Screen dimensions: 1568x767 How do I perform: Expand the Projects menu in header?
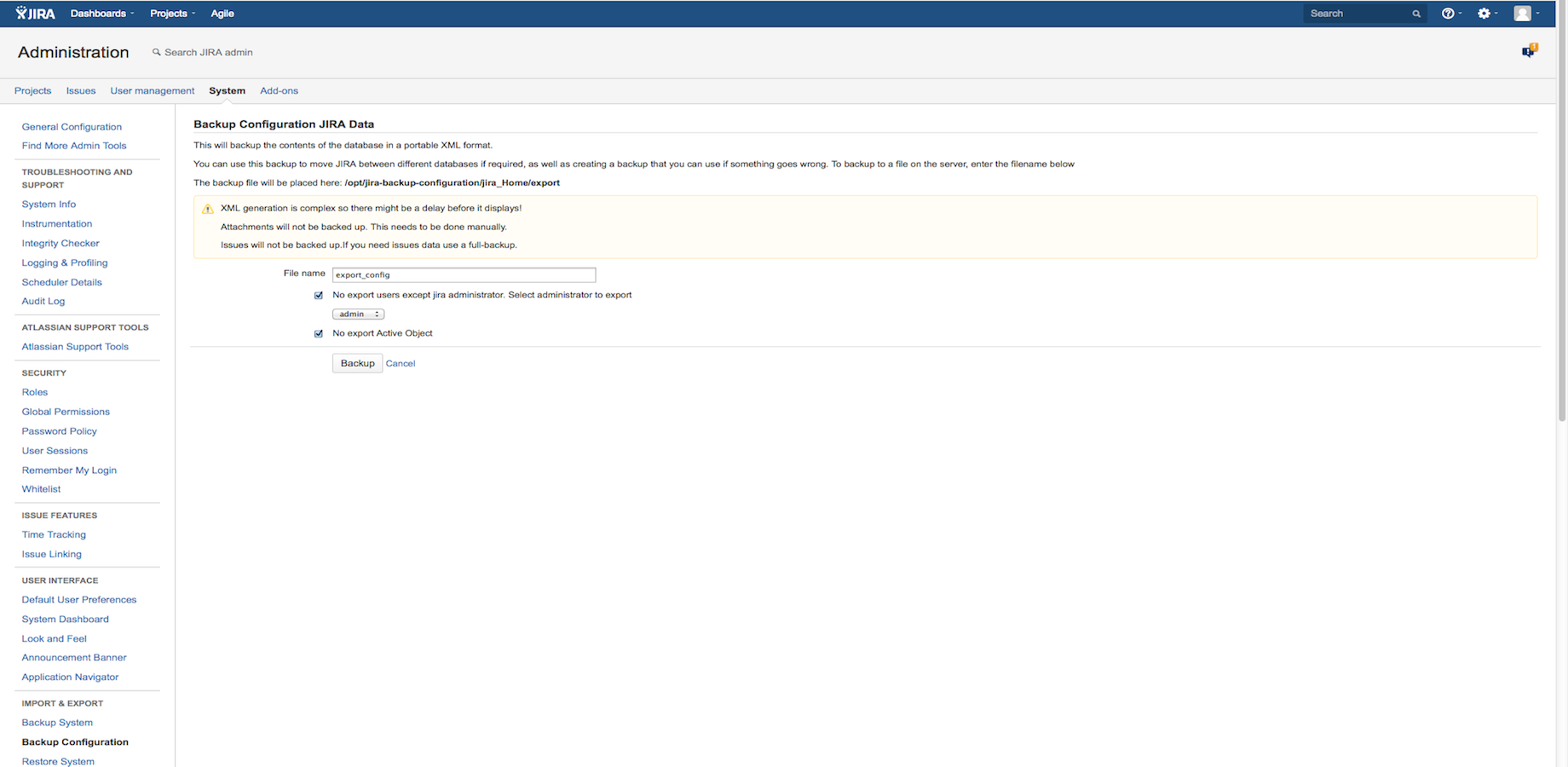click(172, 13)
